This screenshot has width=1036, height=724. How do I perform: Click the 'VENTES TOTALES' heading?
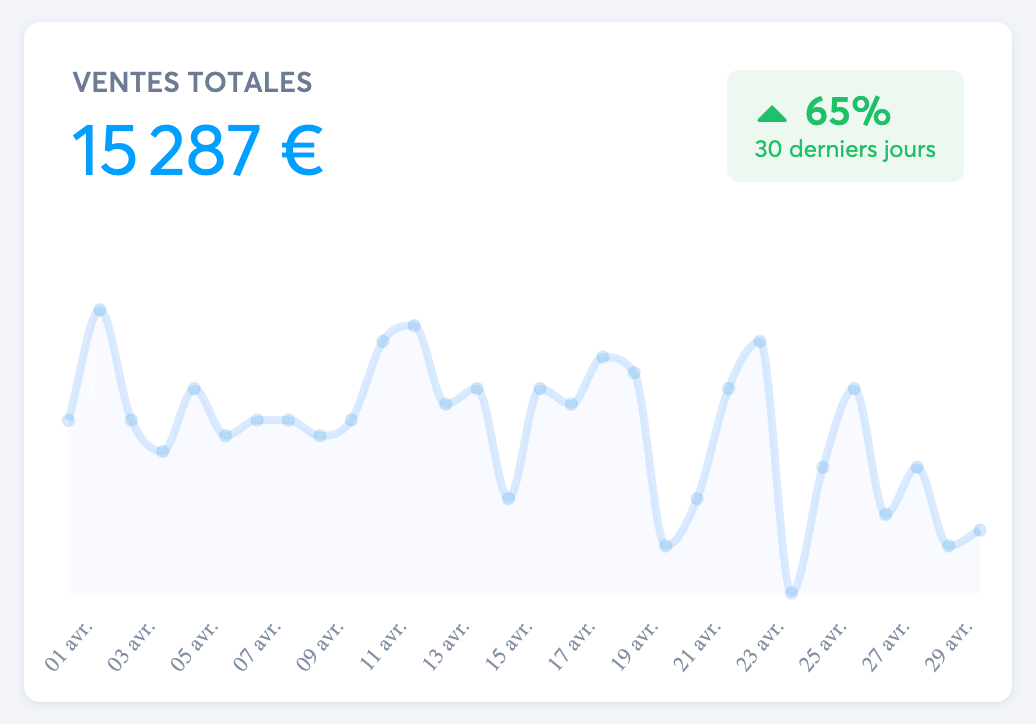[193, 82]
